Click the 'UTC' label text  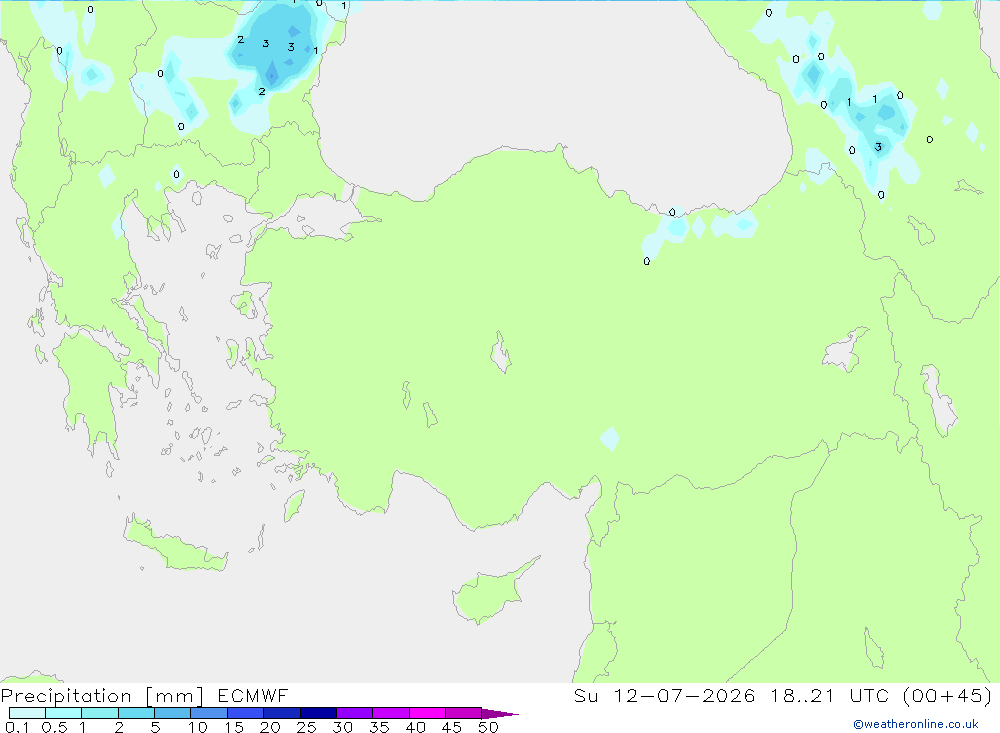coord(869,695)
